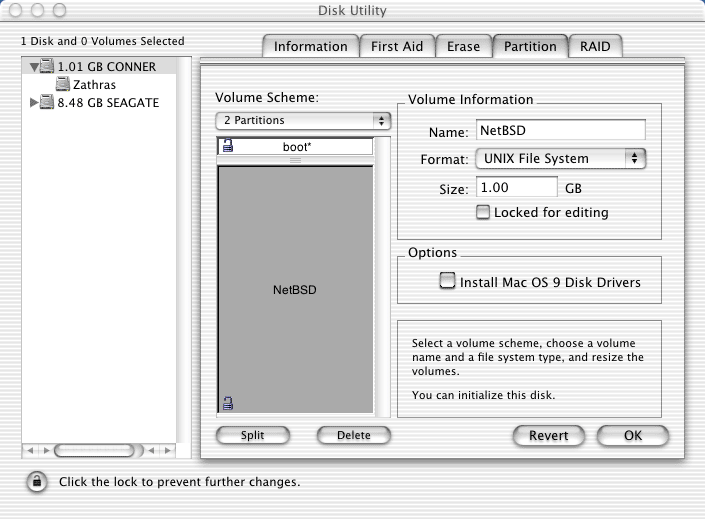
Task: Select 1.01 GB CONNER in disk list
Action: (x=99, y=67)
